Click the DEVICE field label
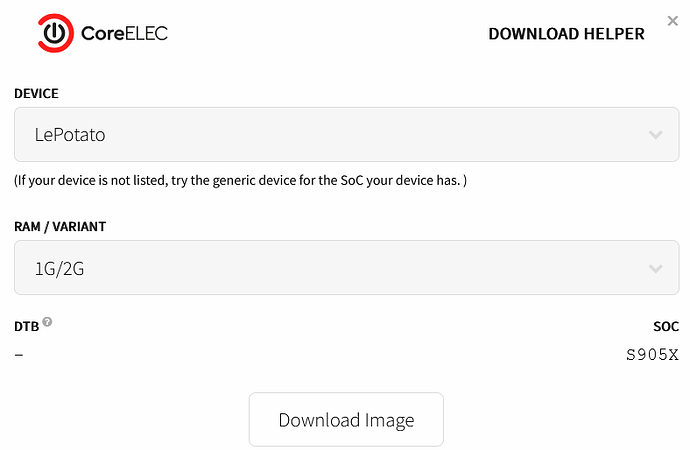Image resolution: width=690 pixels, height=450 pixels. (36, 93)
